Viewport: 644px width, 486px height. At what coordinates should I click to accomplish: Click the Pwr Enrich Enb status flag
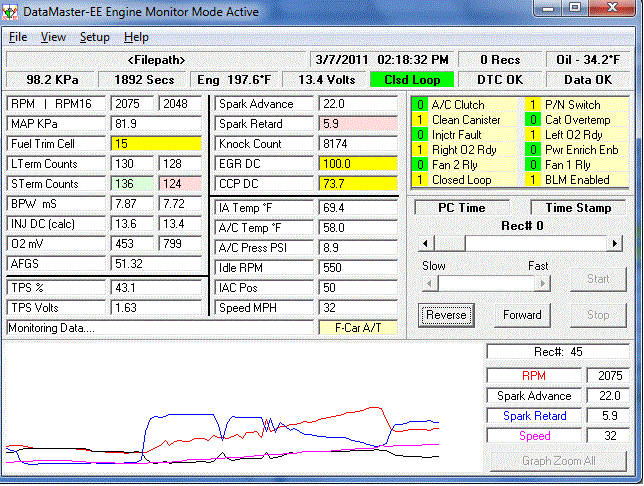click(576, 150)
